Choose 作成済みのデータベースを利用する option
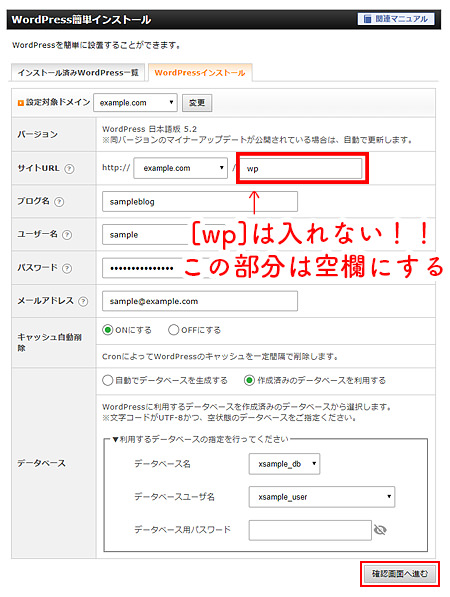 (x=249, y=380)
